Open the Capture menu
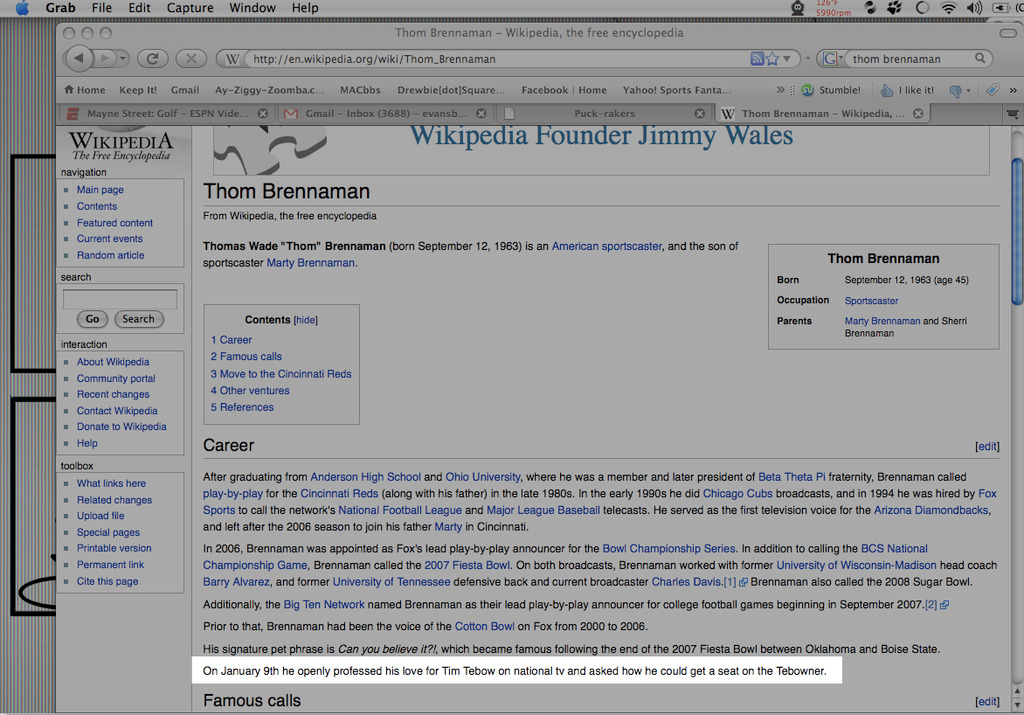Screen dimensions: 1024x715 pyautogui.click(x=190, y=8)
